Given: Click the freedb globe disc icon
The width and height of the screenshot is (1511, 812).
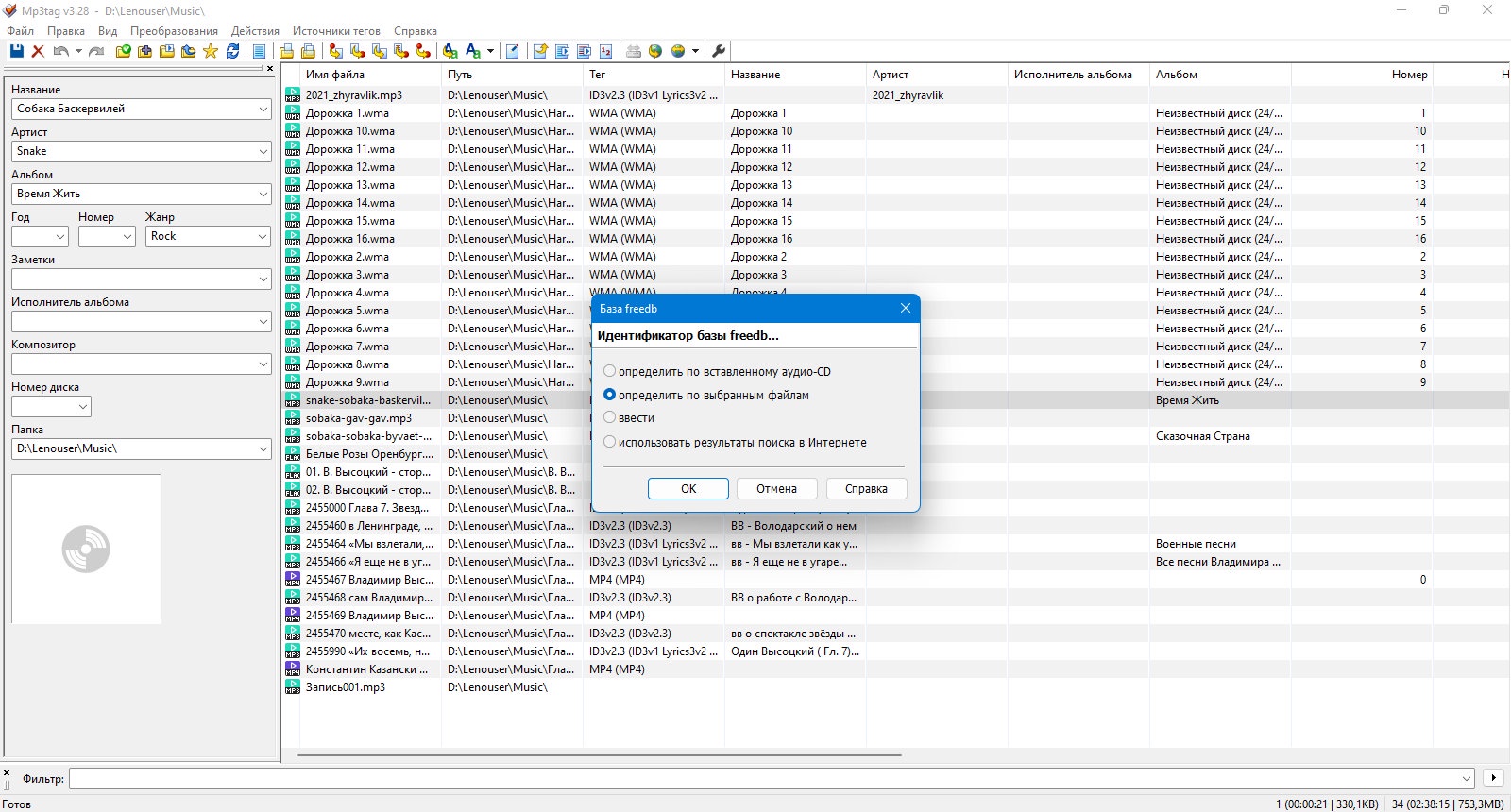Looking at the screenshot, I should 654,51.
